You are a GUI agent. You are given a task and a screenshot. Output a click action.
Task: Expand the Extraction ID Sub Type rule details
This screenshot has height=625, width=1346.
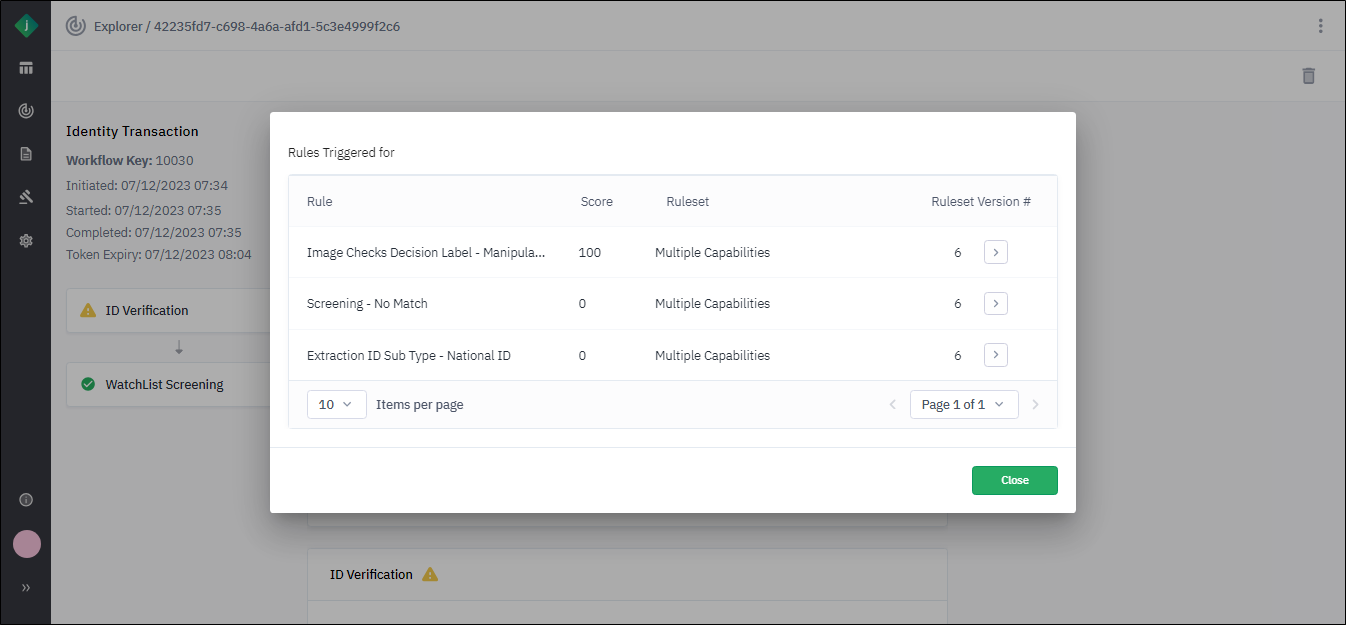[995, 355]
